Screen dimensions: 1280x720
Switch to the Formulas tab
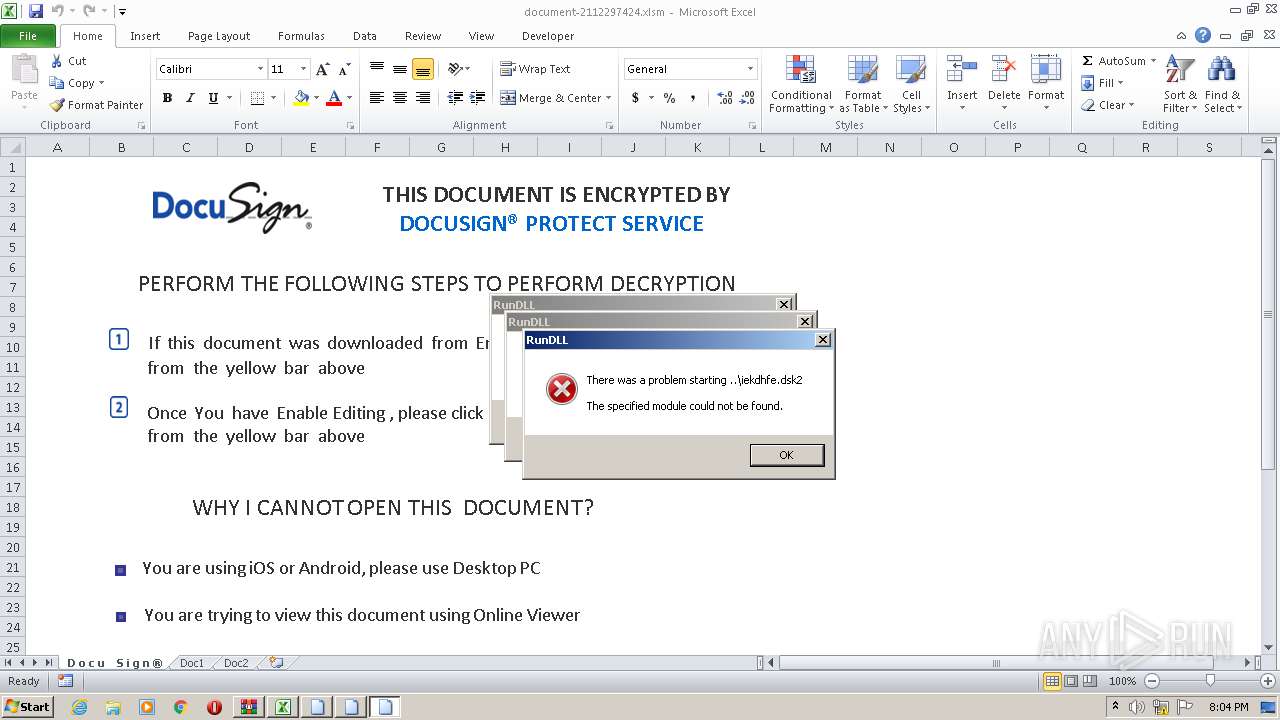tap(301, 36)
